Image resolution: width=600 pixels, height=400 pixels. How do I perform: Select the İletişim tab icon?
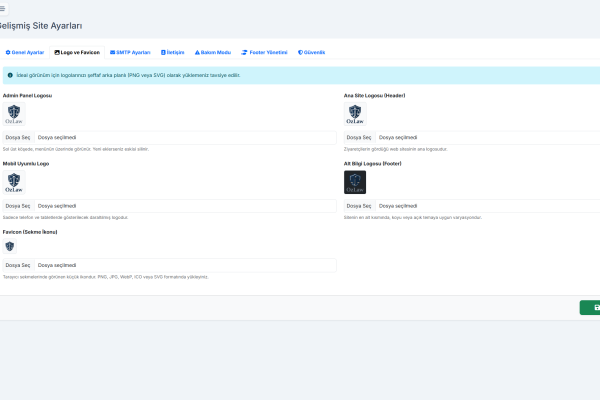164,52
